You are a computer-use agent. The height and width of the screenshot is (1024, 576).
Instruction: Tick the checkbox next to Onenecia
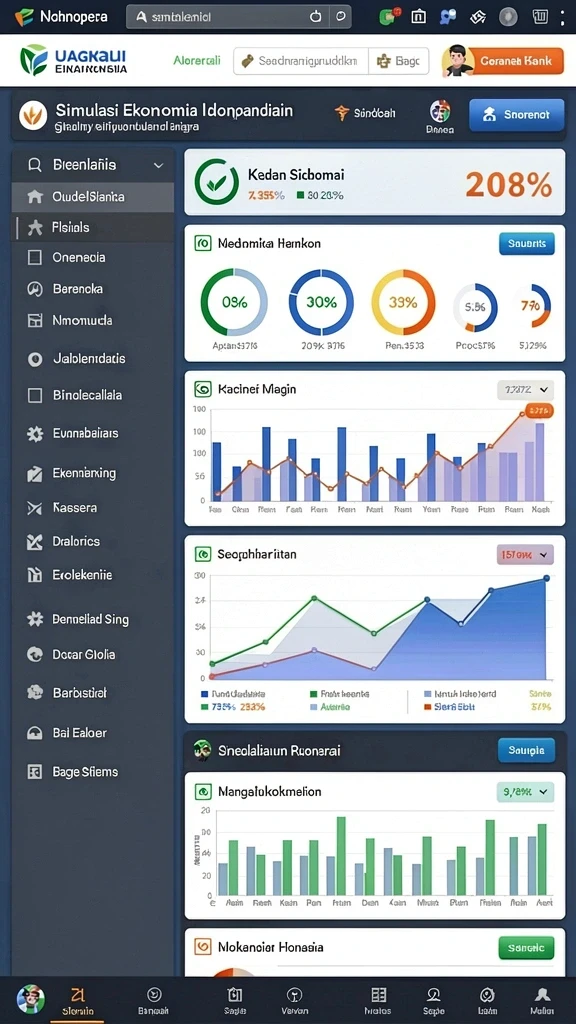[x=35, y=257]
